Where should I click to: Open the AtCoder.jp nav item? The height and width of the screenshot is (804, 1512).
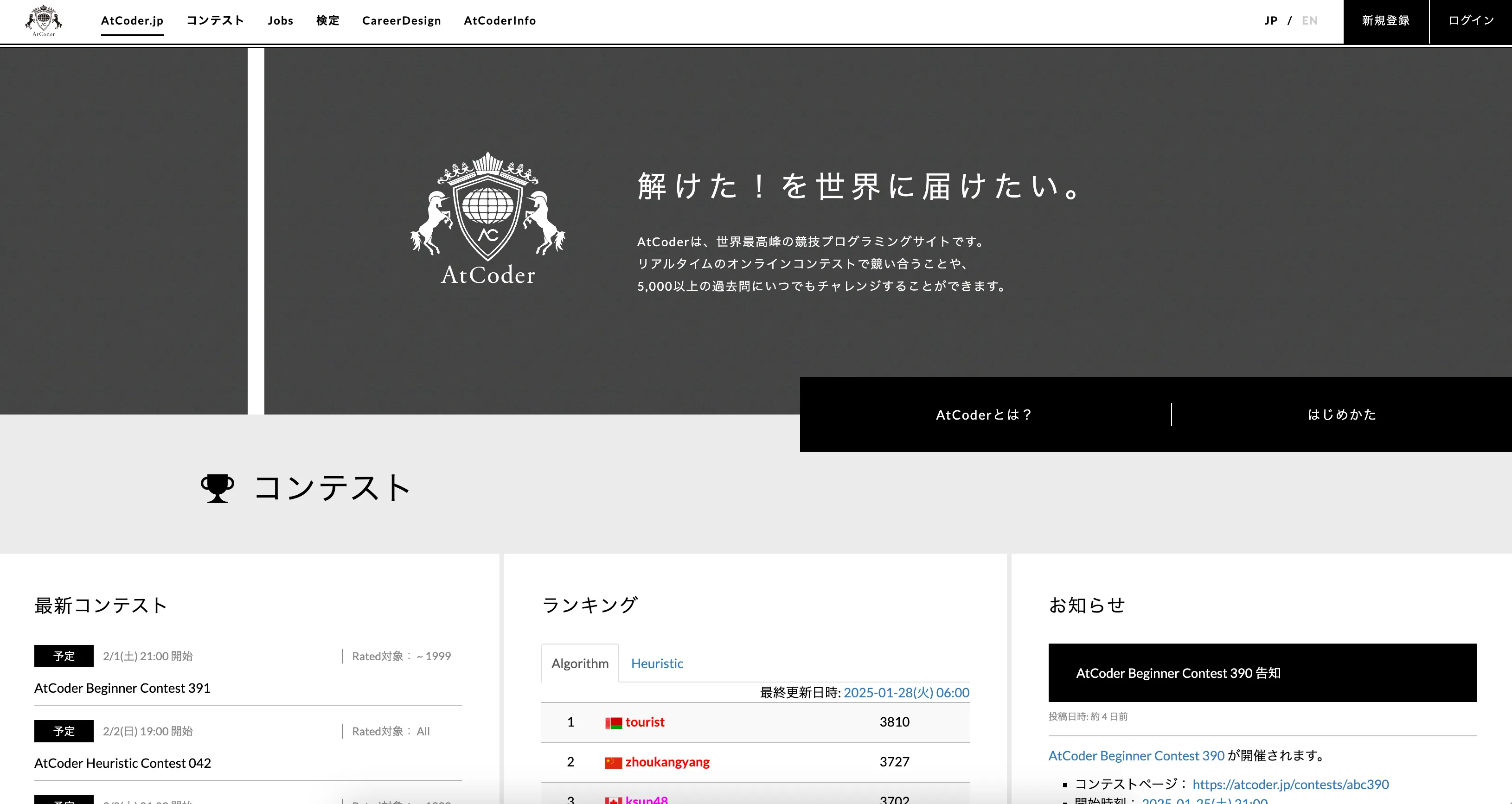(132, 20)
